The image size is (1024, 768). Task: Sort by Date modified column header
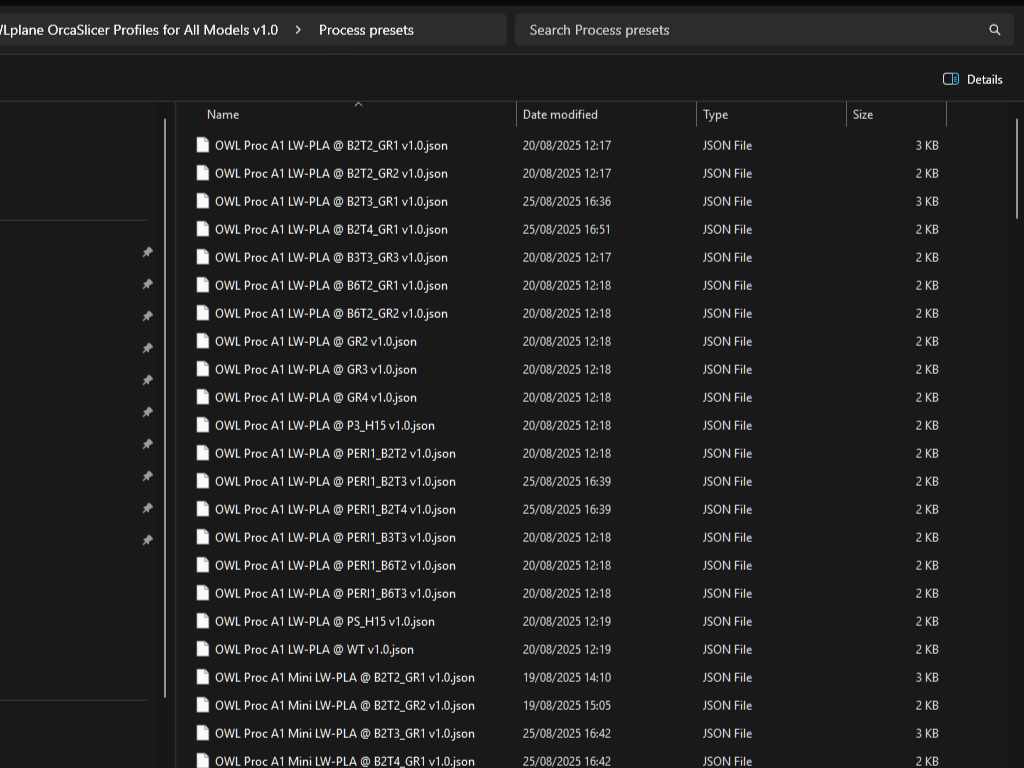click(560, 115)
